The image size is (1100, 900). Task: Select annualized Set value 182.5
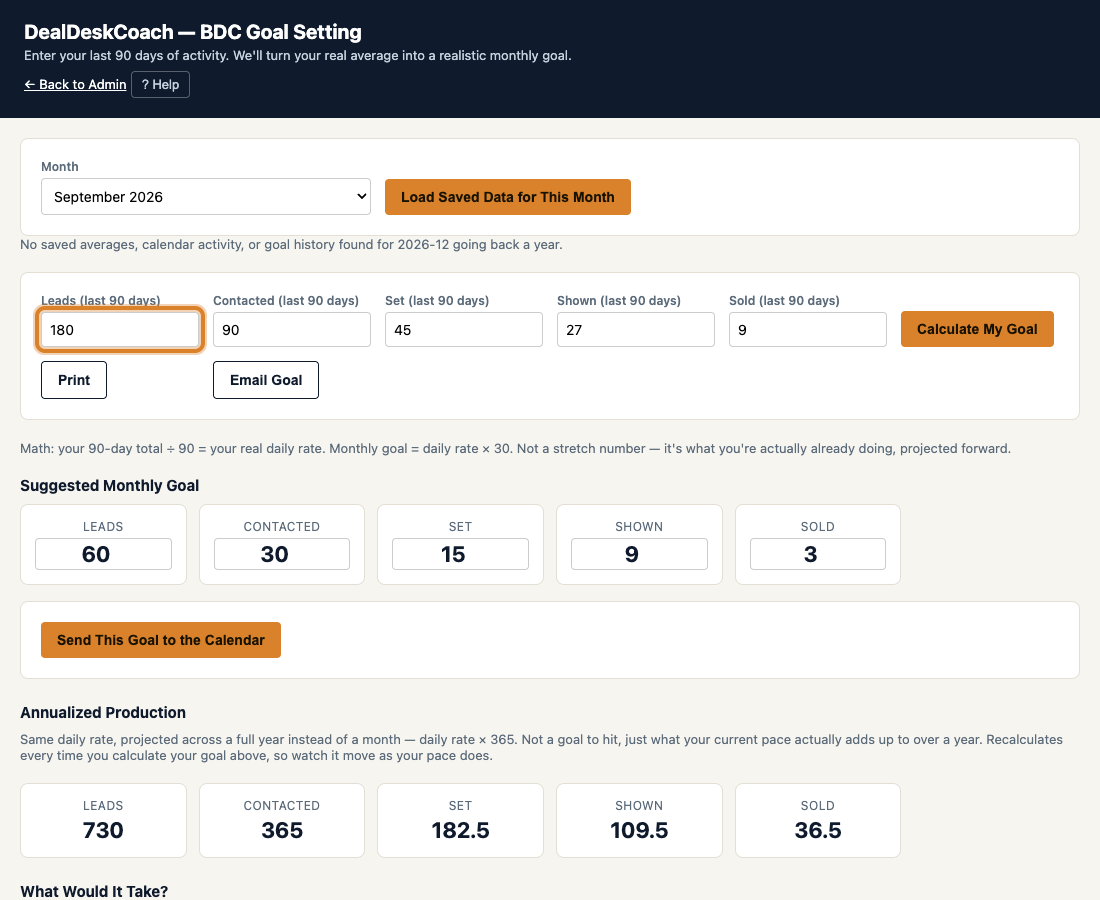[460, 830]
